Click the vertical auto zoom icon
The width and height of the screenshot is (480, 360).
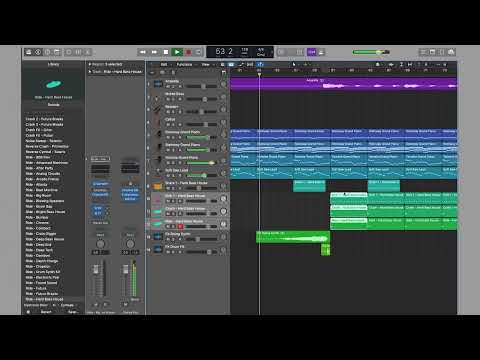(401, 64)
